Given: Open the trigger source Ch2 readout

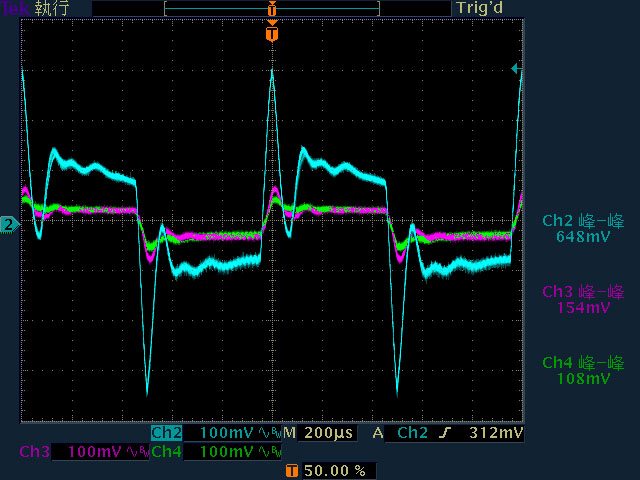Looking at the screenshot, I should pyautogui.click(x=414, y=433).
